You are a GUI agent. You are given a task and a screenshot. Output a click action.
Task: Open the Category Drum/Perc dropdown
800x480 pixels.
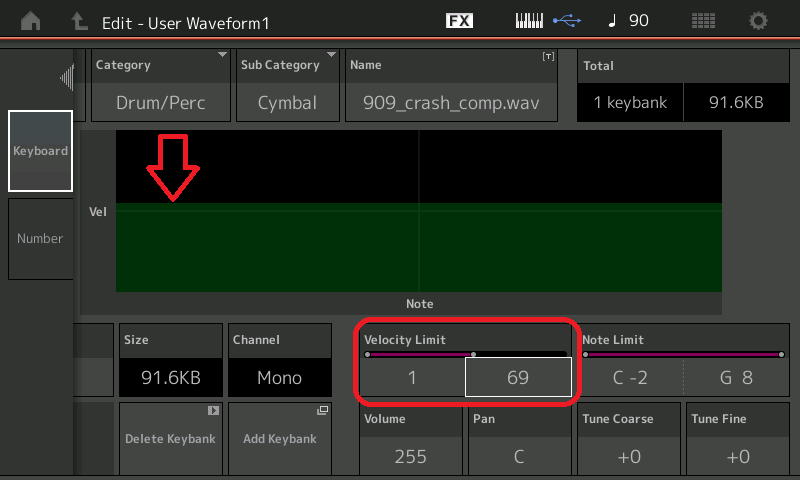160,101
